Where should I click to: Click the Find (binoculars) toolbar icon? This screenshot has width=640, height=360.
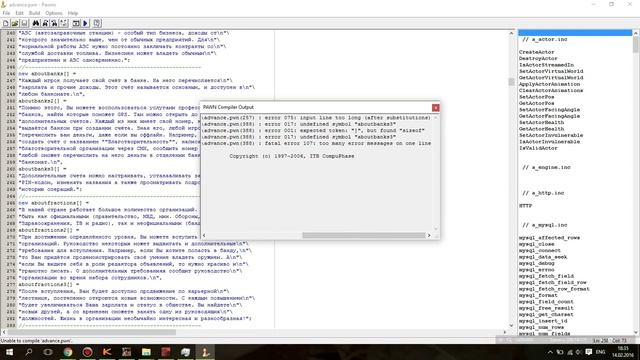pos(36,23)
